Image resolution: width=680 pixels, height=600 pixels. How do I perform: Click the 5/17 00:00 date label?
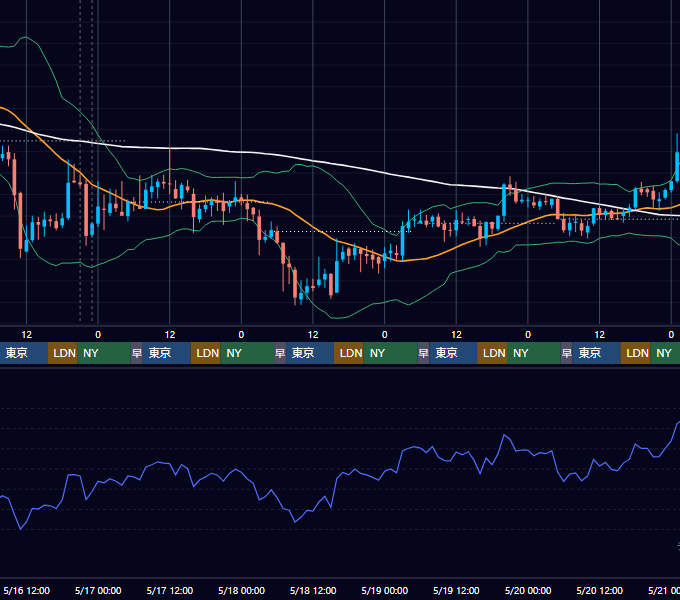98,590
